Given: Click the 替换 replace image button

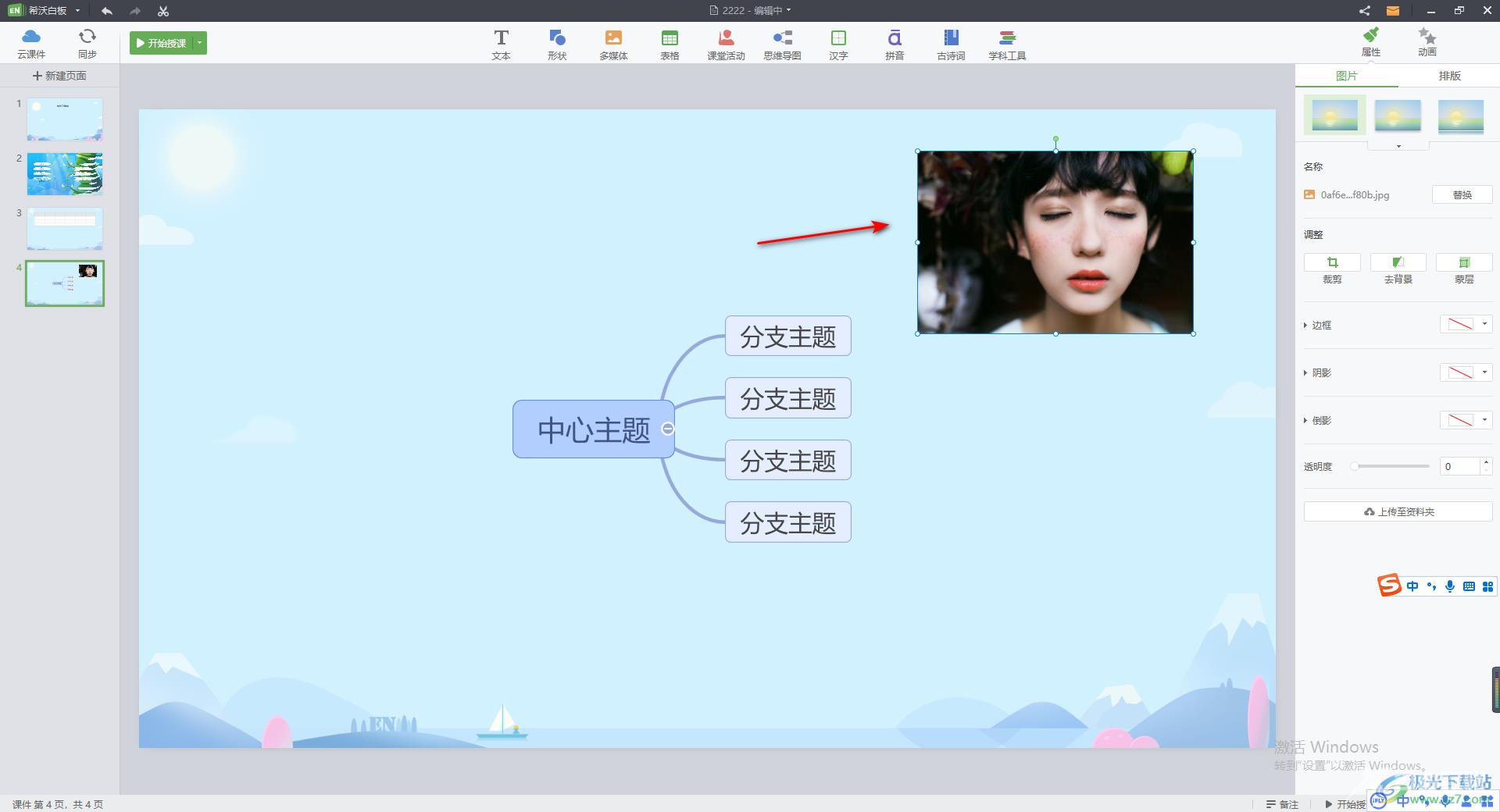Looking at the screenshot, I should coord(1462,194).
